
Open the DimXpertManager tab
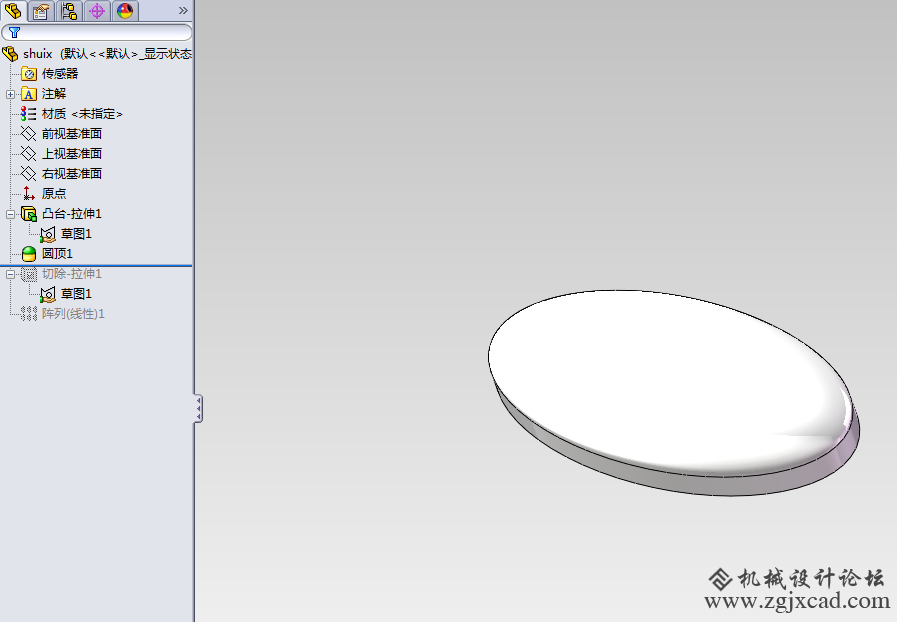coord(97,11)
